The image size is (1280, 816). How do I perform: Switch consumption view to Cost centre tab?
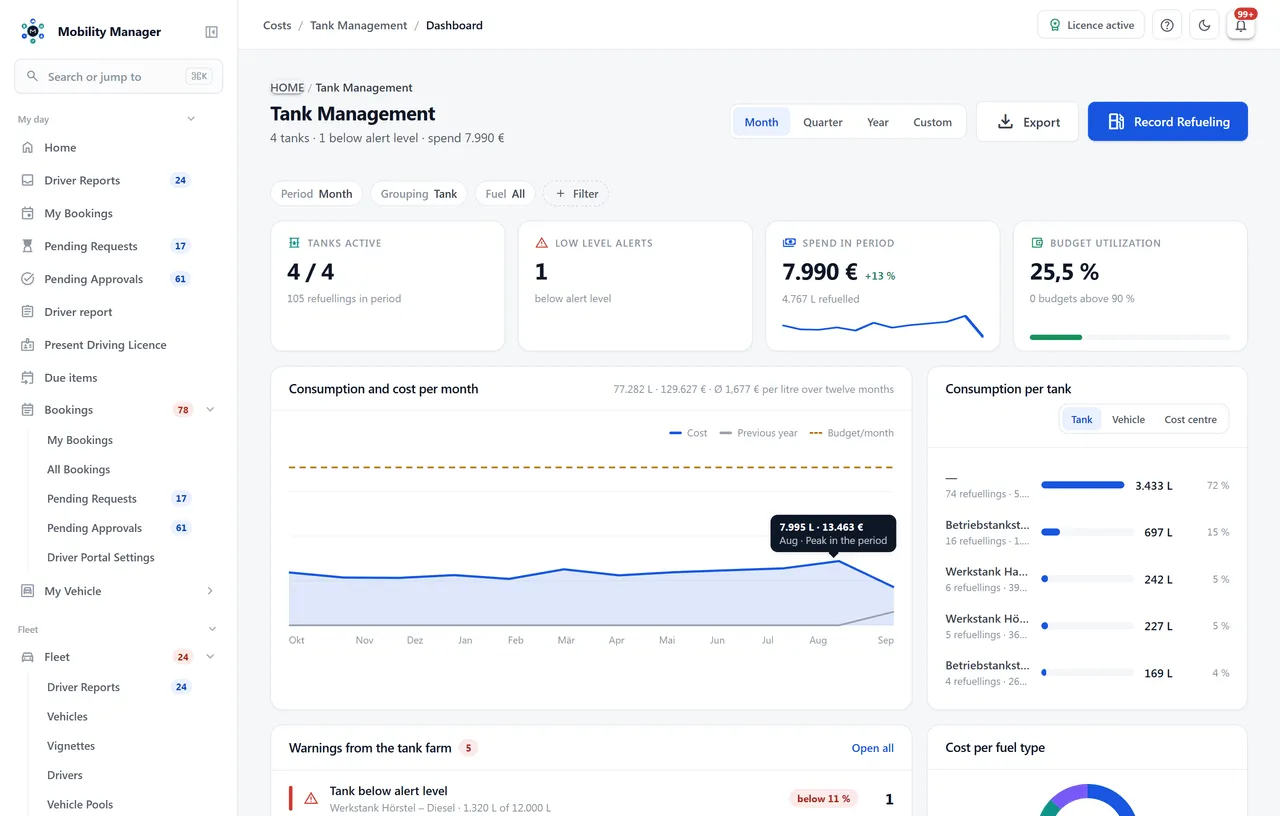[x=1190, y=420]
